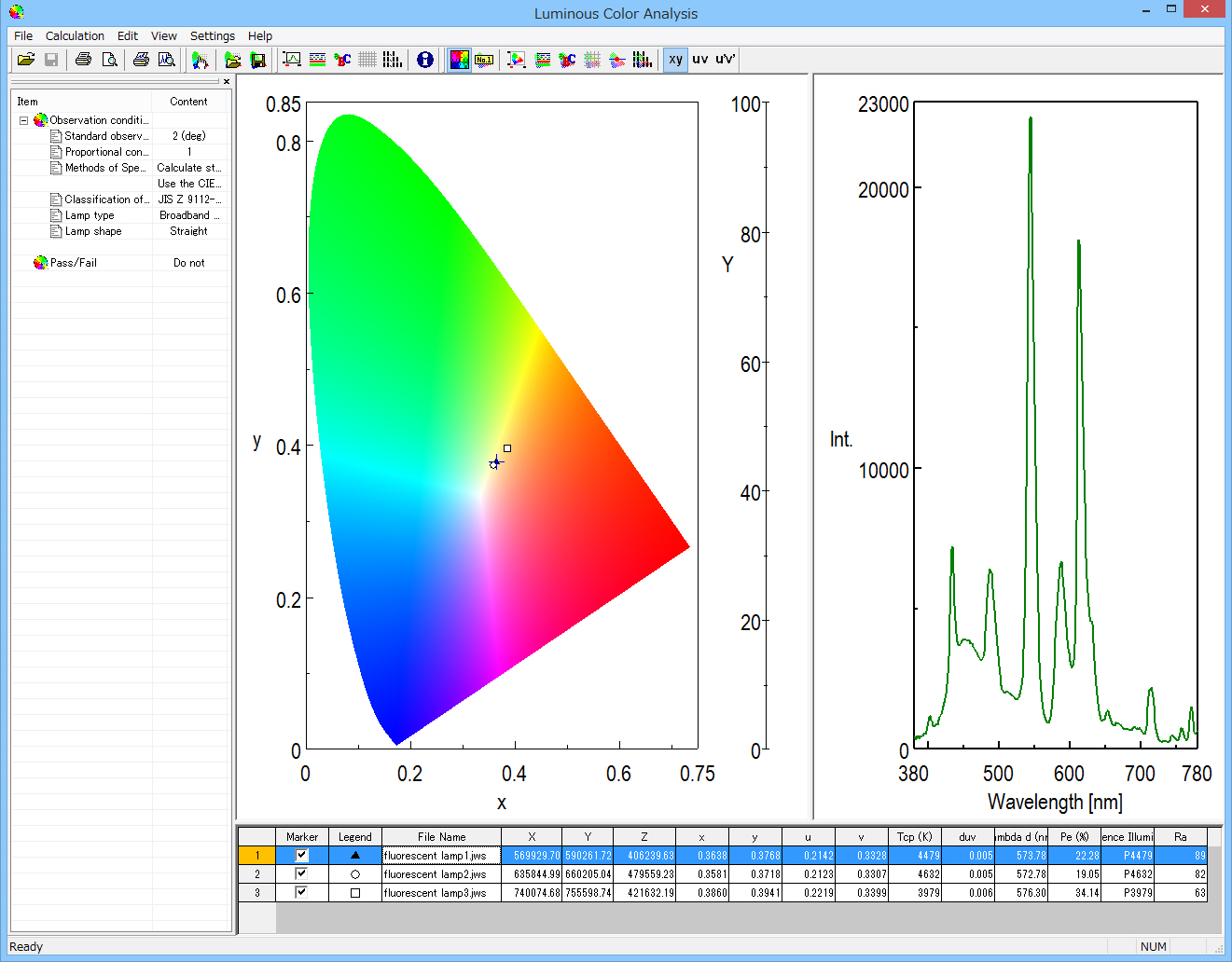This screenshot has width=1232, height=962.
Task: Click the No.1 data display icon
Action: click(x=484, y=59)
